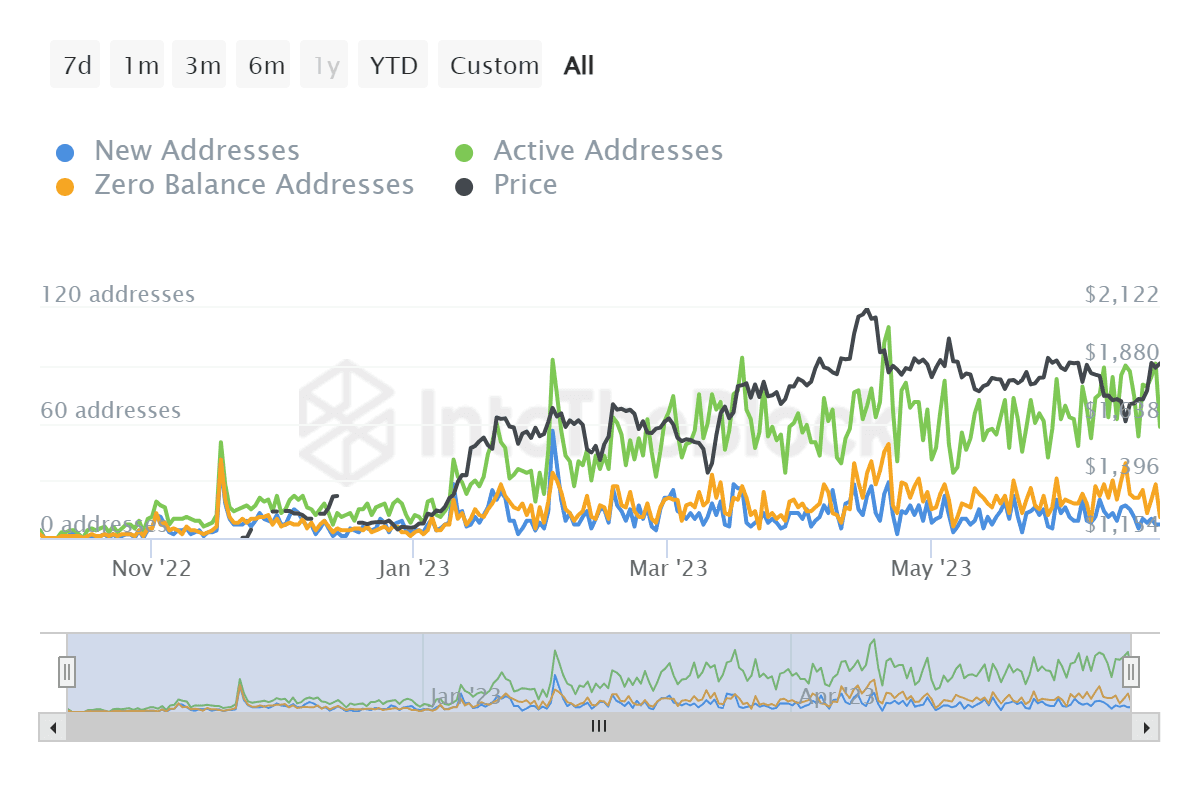The width and height of the screenshot is (1200, 800).
Task: Click the horizontal scrollbar thumb grip
Action: pyautogui.click(x=599, y=727)
